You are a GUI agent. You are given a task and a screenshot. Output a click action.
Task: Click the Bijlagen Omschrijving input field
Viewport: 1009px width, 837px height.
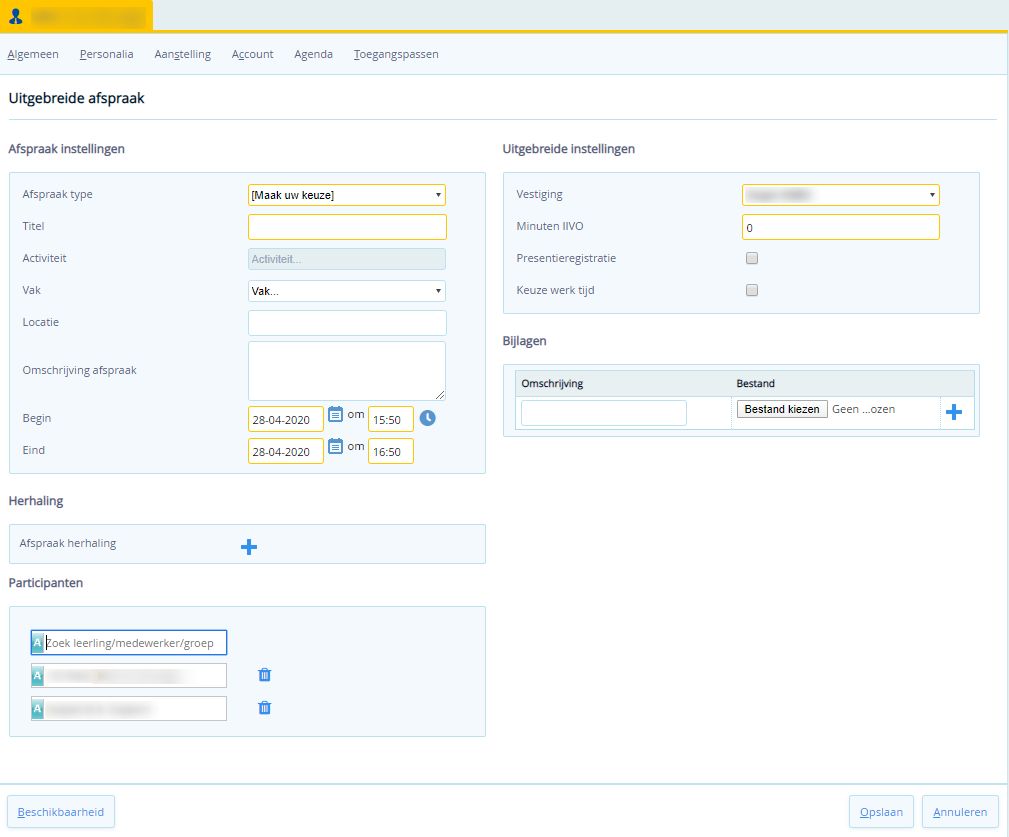(x=604, y=413)
